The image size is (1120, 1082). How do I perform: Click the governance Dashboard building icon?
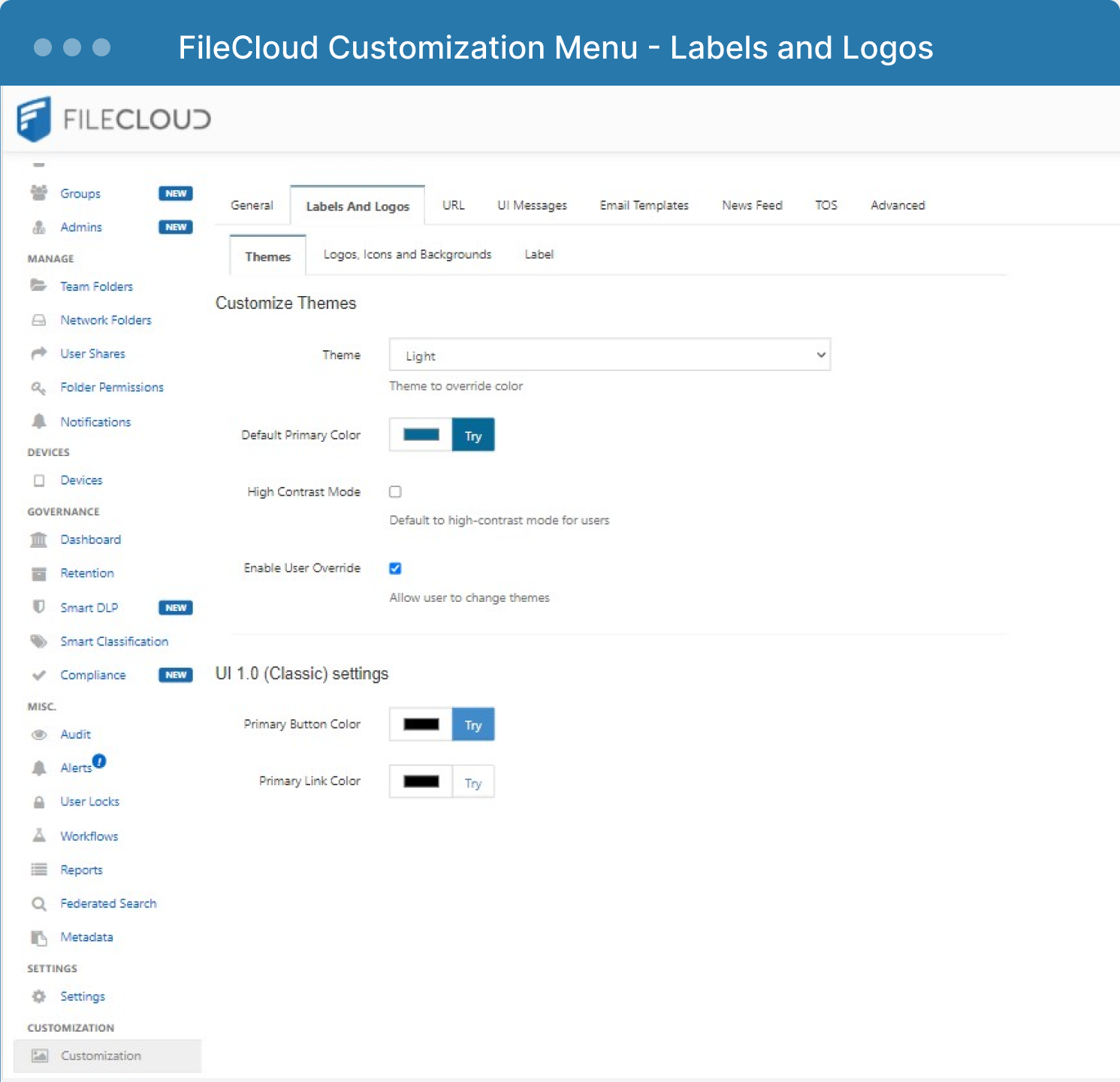pos(39,539)
